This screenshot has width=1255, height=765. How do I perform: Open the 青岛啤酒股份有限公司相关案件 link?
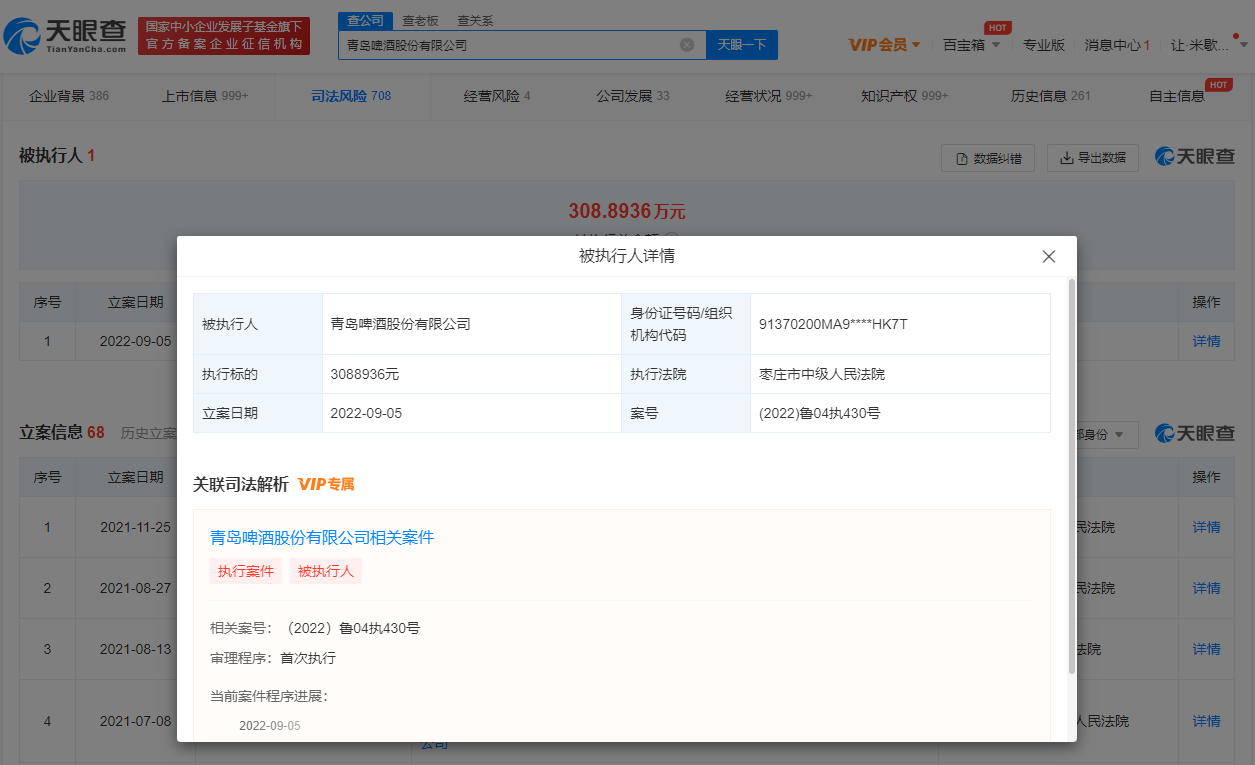pos(322,537)
